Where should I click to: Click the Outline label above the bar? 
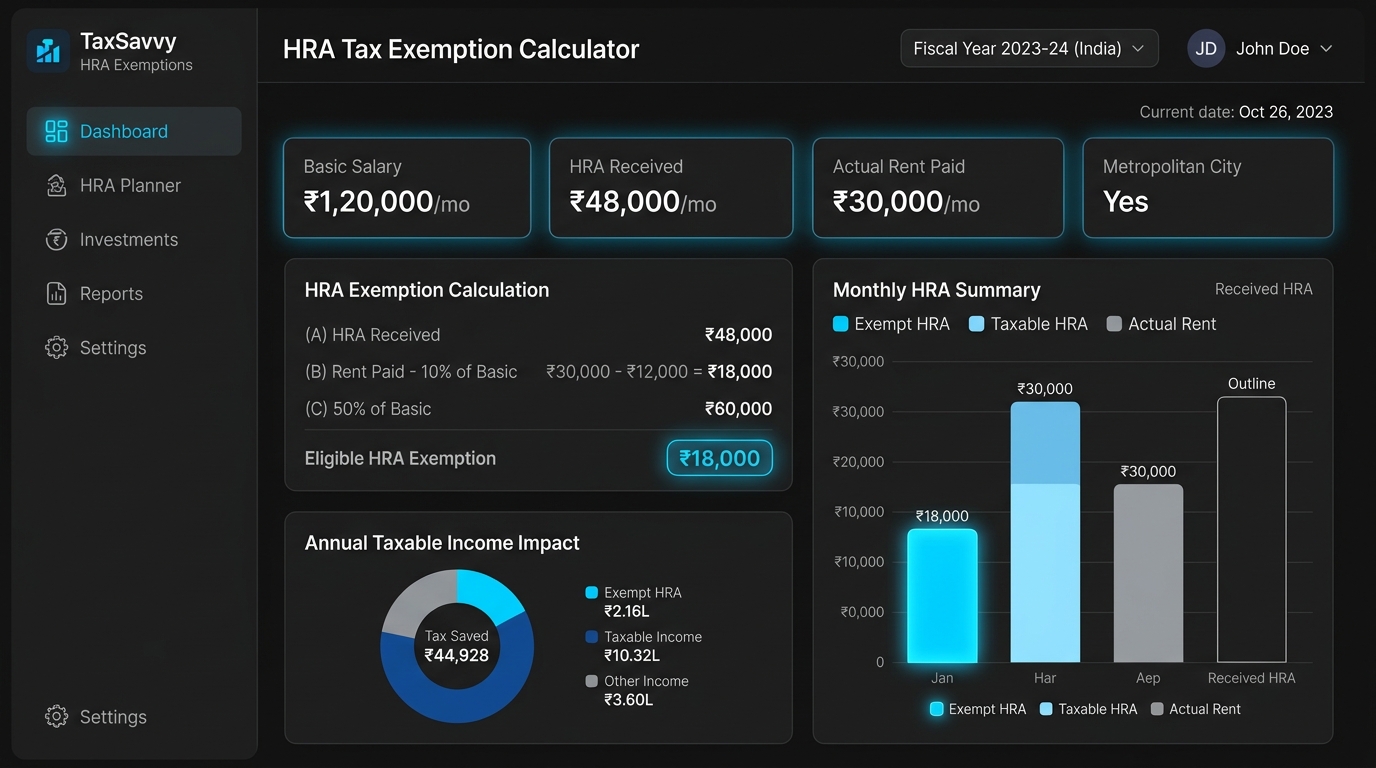pos(1251,383)
